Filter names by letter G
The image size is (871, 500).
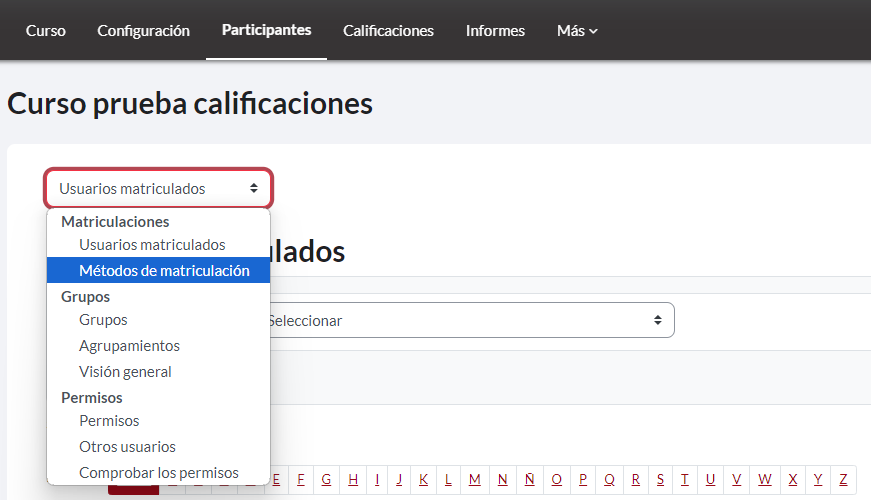[x=326, y=479]
